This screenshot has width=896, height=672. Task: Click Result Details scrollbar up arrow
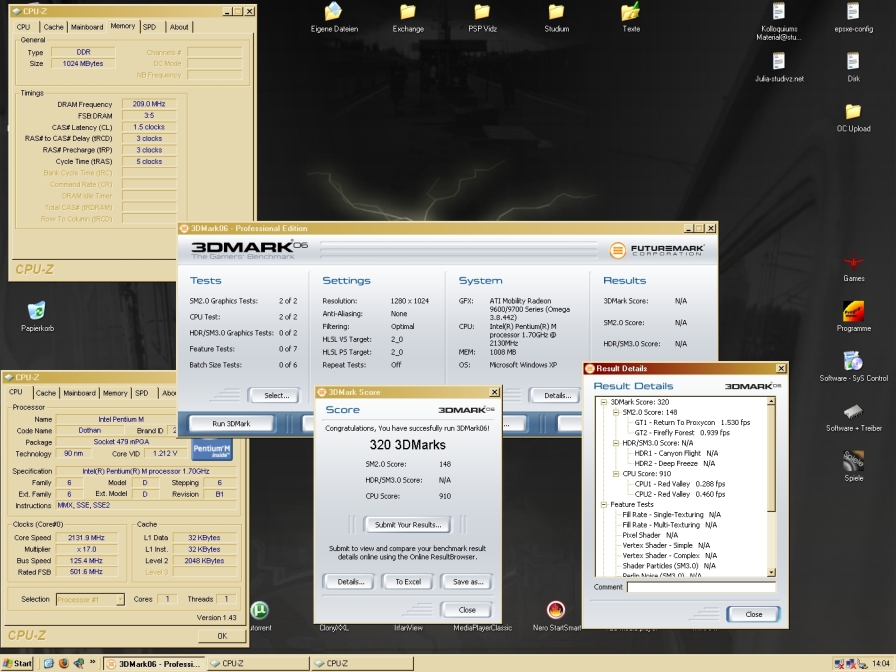pos(771,402)
